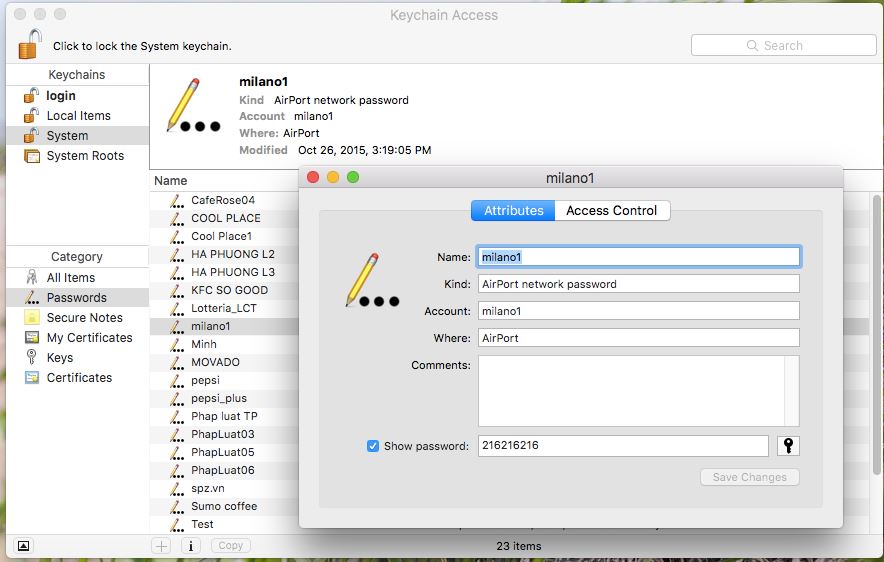Show the Passwords category
884x562 pixels.
[x=77, y=298]
